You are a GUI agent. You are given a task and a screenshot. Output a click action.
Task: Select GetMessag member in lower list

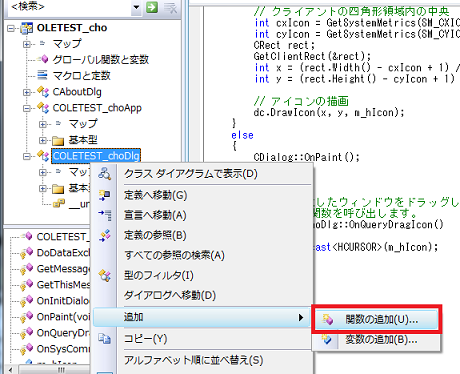pos(63,269)
